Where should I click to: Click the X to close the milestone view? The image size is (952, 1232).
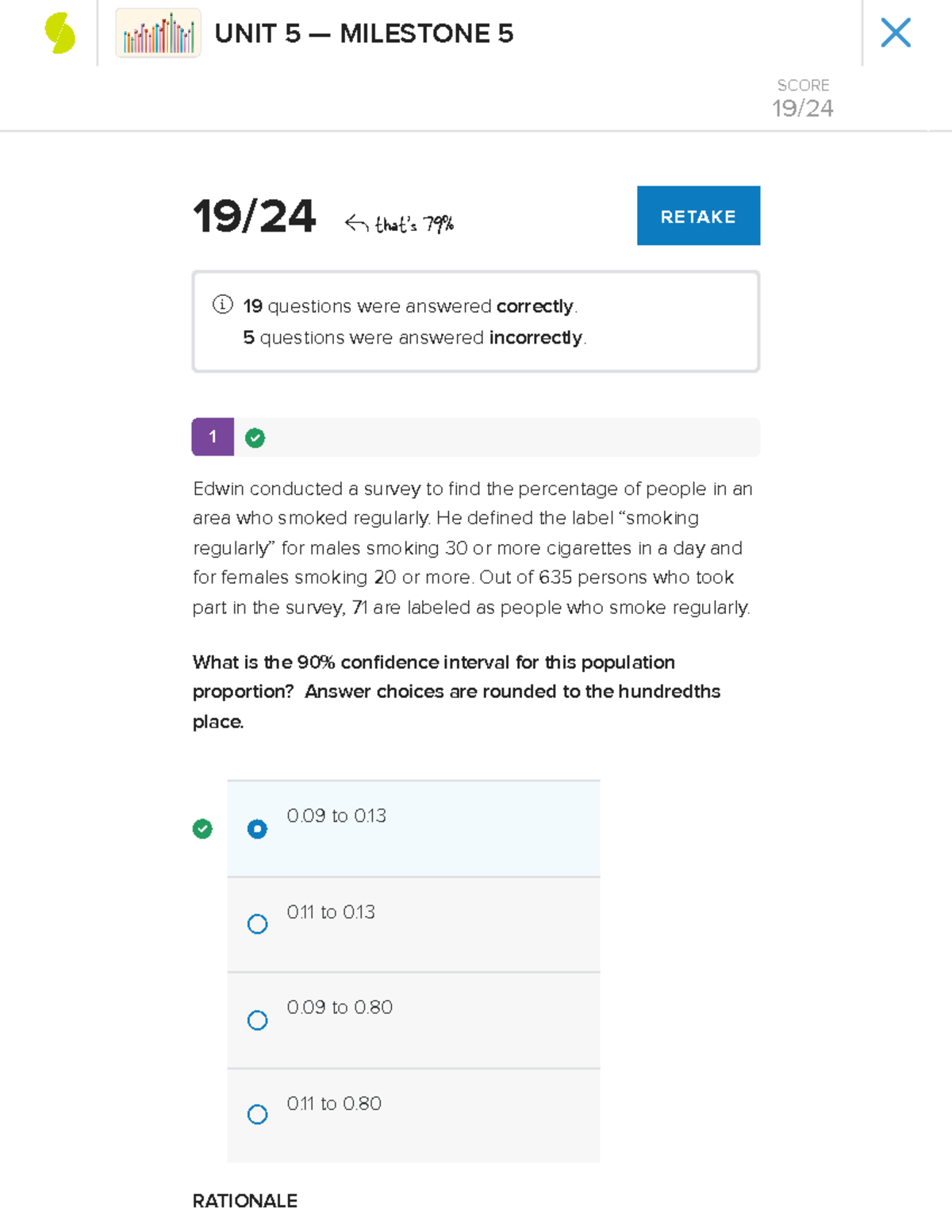[x=896, y=33]
